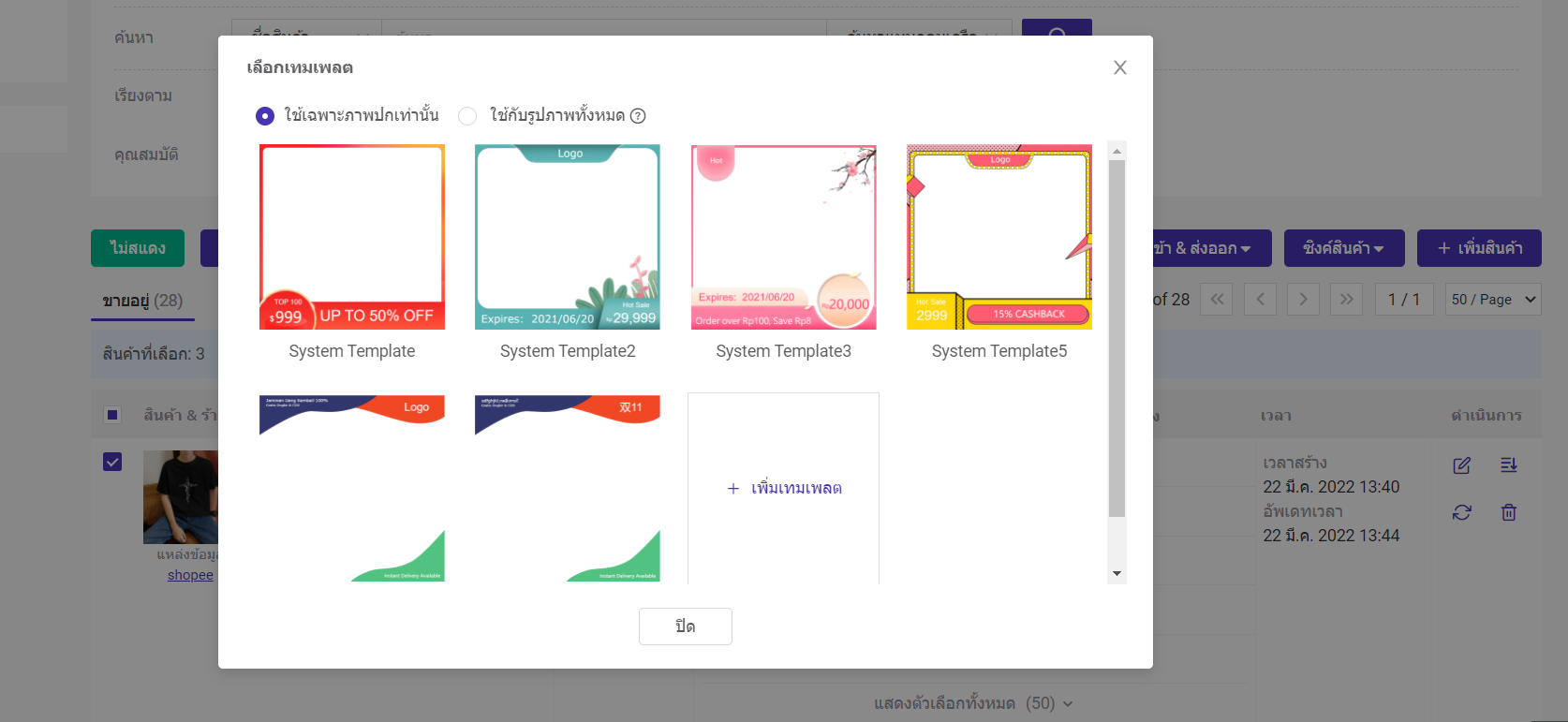Image resolution: width=1568 pixels, height=722 pixels.
Task: Close the template selection dialog with X
Action: tap(1119, 67)
